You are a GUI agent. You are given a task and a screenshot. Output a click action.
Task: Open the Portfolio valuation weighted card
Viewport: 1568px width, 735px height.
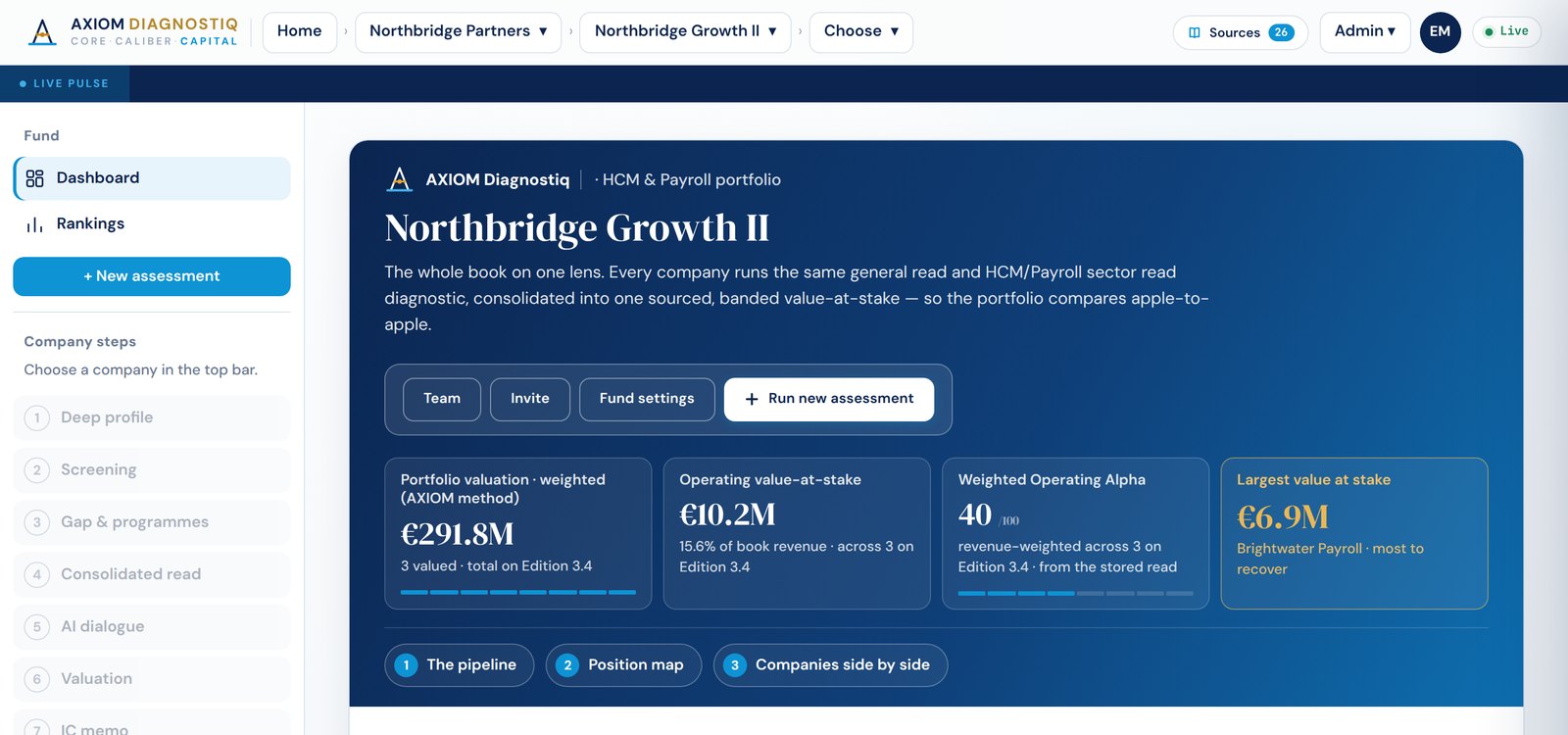pyautogui.click(x=518, y=533)
